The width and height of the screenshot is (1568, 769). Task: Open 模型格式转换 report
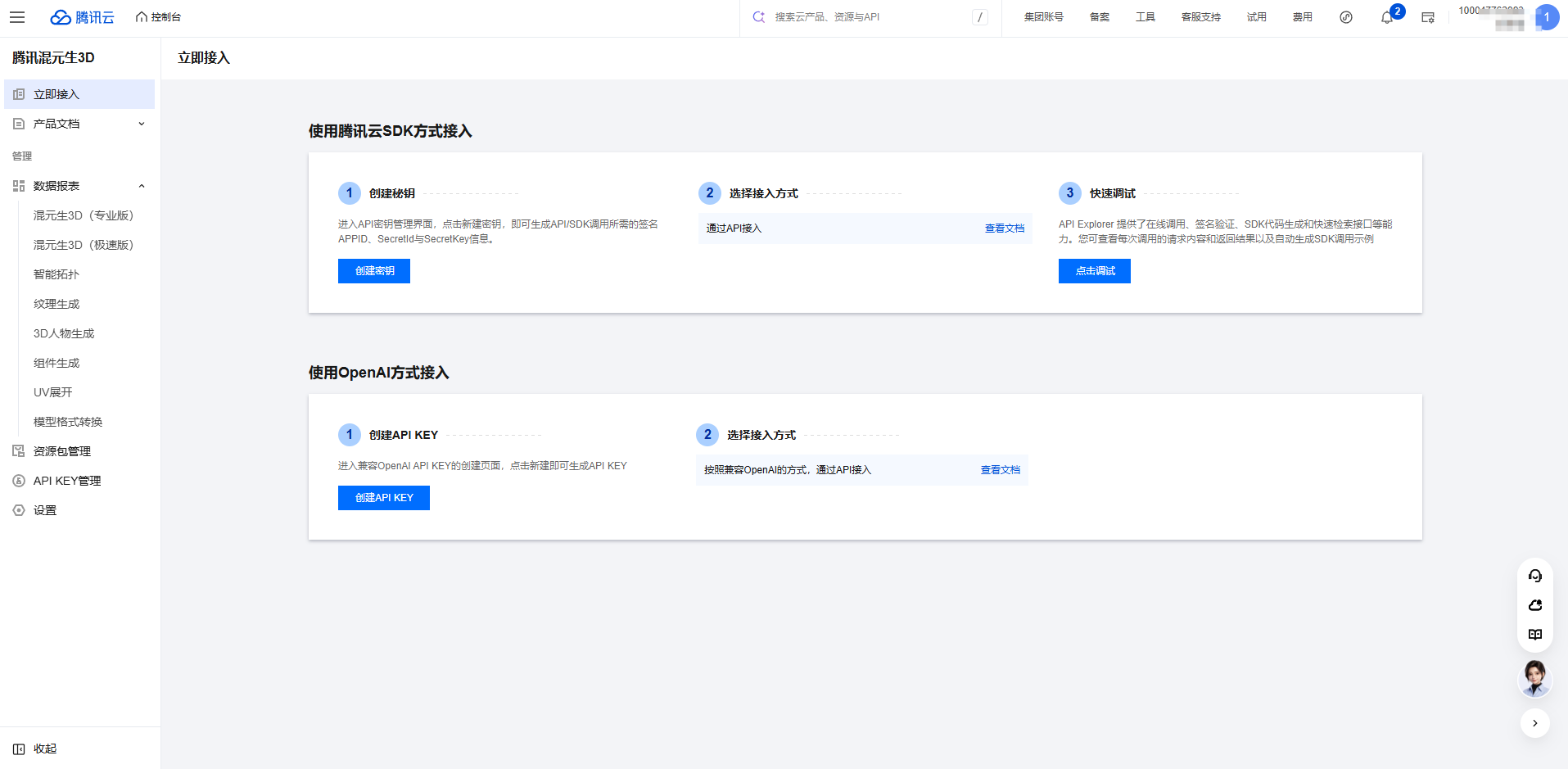(x=68, y=422)
